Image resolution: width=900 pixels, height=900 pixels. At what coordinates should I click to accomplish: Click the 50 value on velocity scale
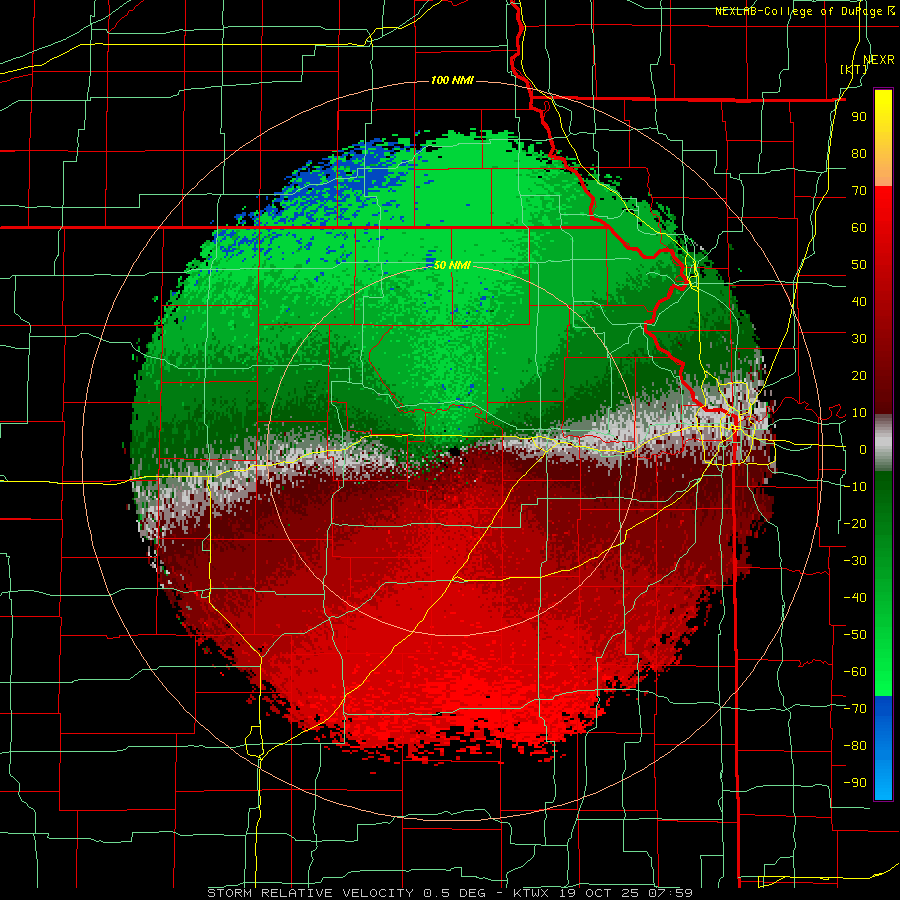pyautogui.click(x=859, y=265)
